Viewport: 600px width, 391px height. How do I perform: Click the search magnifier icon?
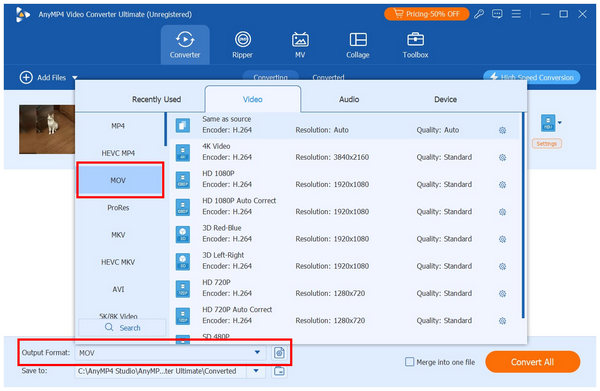tap(109, 327)
